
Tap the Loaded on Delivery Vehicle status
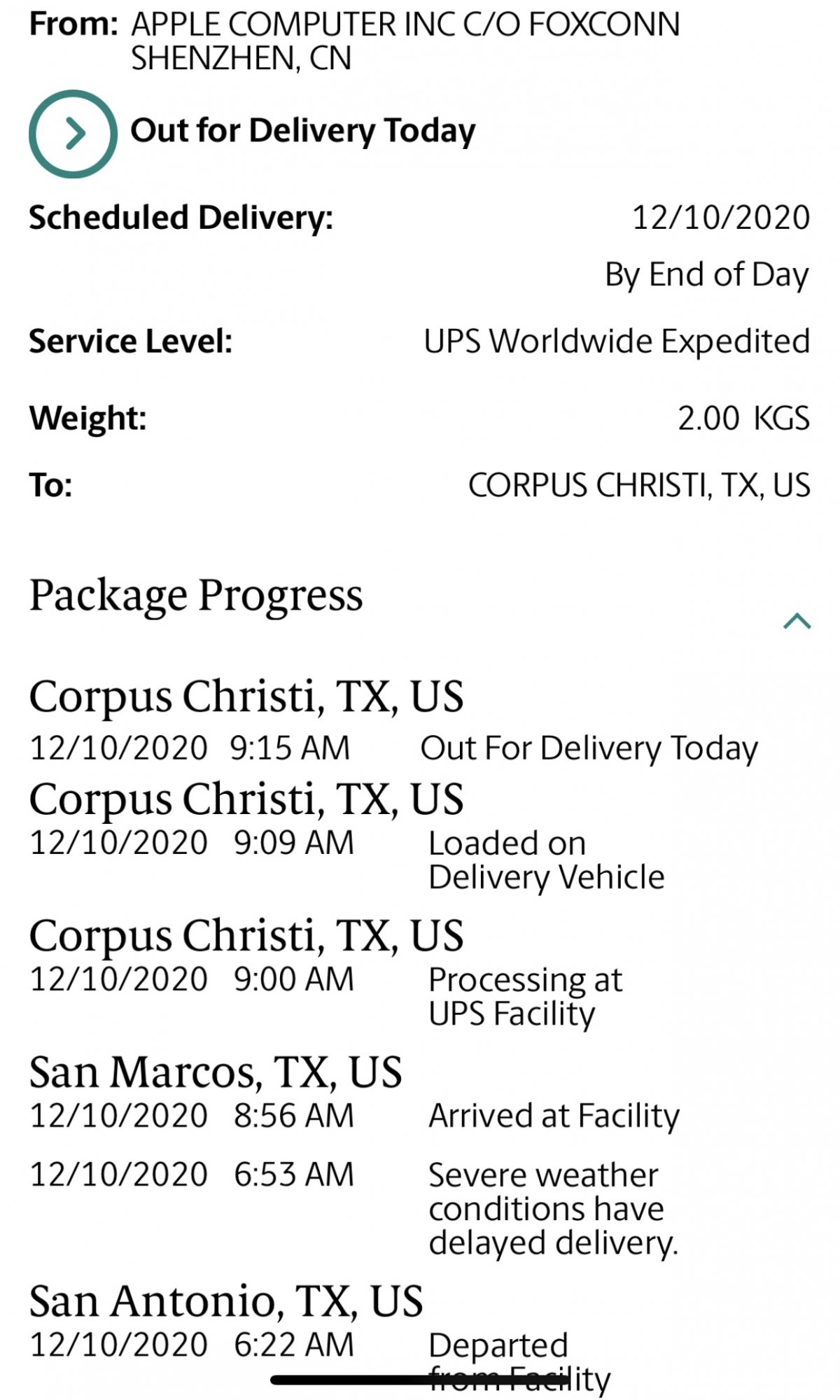pos(546,860)
